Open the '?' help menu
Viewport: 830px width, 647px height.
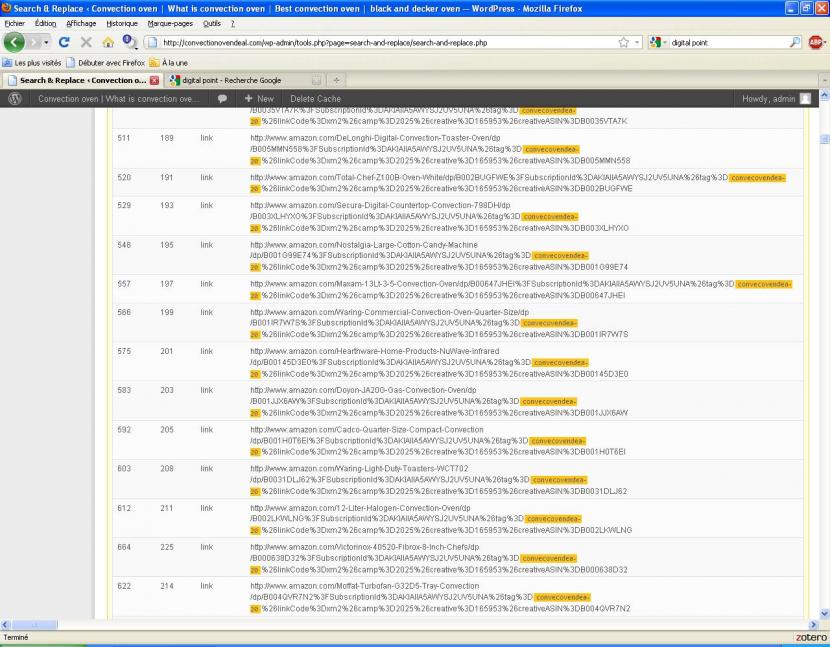232,23
